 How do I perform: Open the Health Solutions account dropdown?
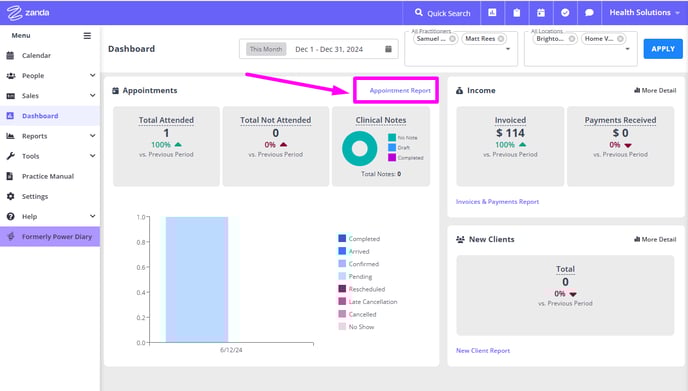644,13
